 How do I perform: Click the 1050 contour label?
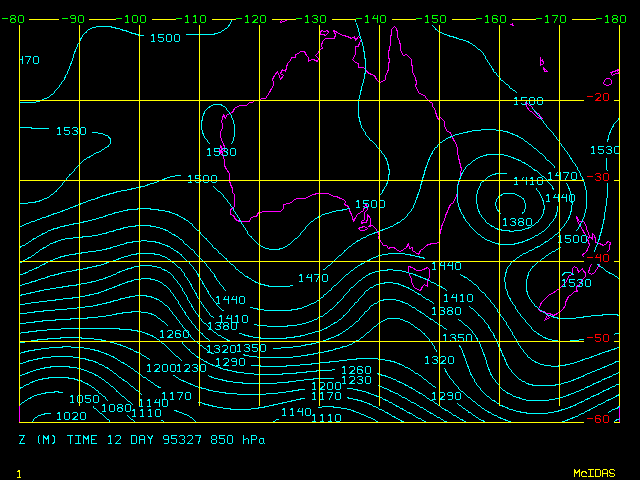(84, 399)
